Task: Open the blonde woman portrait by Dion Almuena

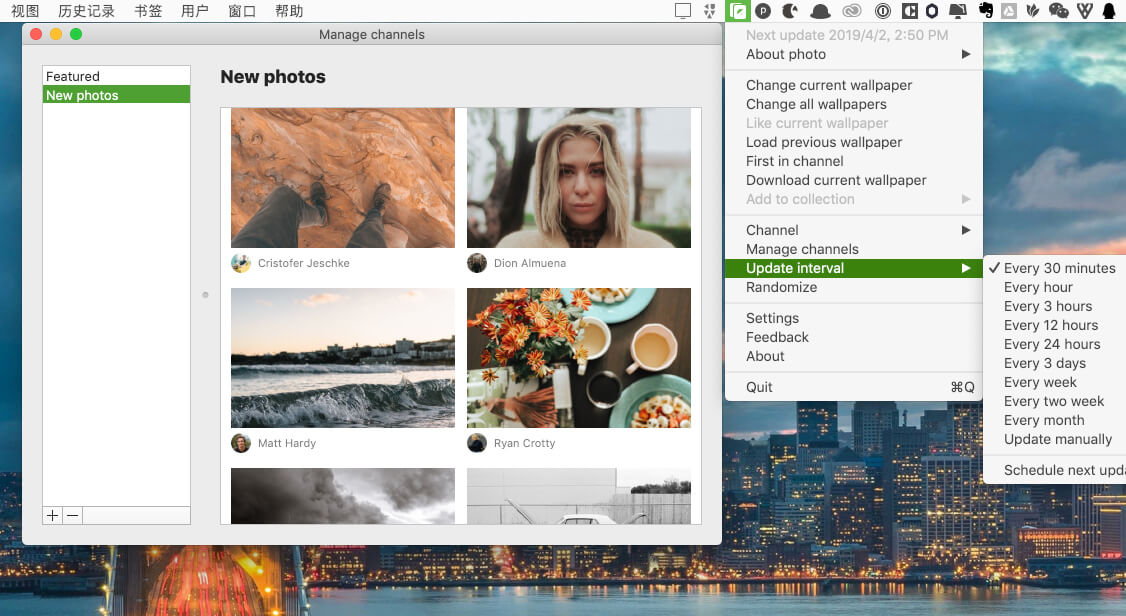Action: click(579, 178)
